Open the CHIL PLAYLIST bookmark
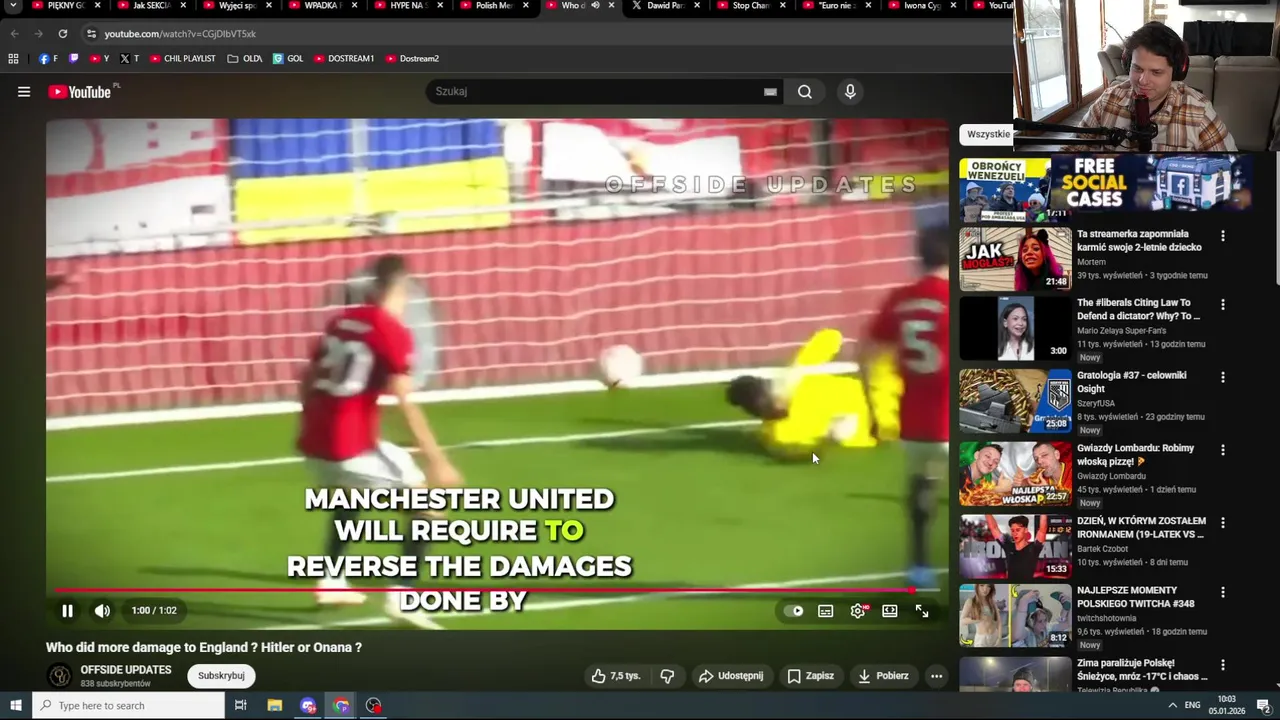 coord(182,59)
